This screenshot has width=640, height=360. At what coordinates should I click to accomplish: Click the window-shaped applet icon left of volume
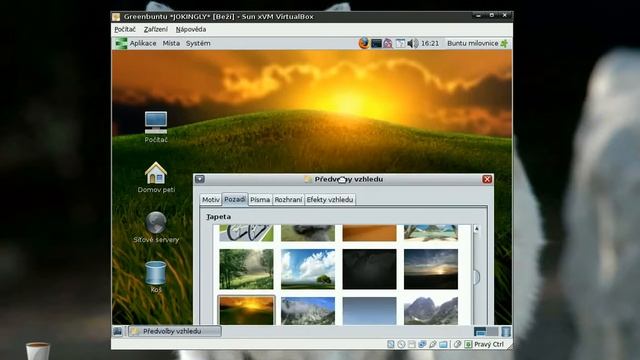(400, 43)
